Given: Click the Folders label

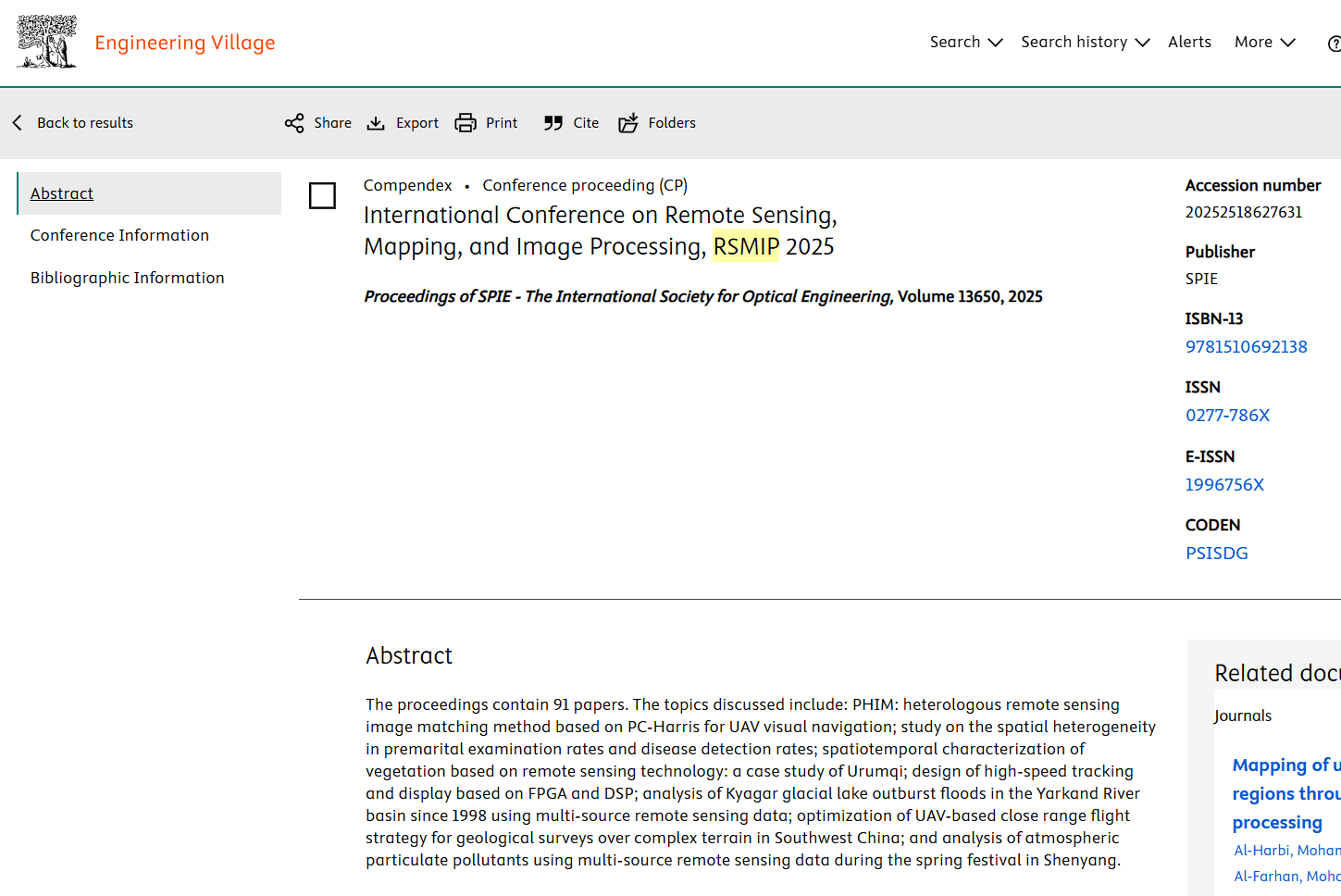Looking at the screenshot, I should pos(672,123).
